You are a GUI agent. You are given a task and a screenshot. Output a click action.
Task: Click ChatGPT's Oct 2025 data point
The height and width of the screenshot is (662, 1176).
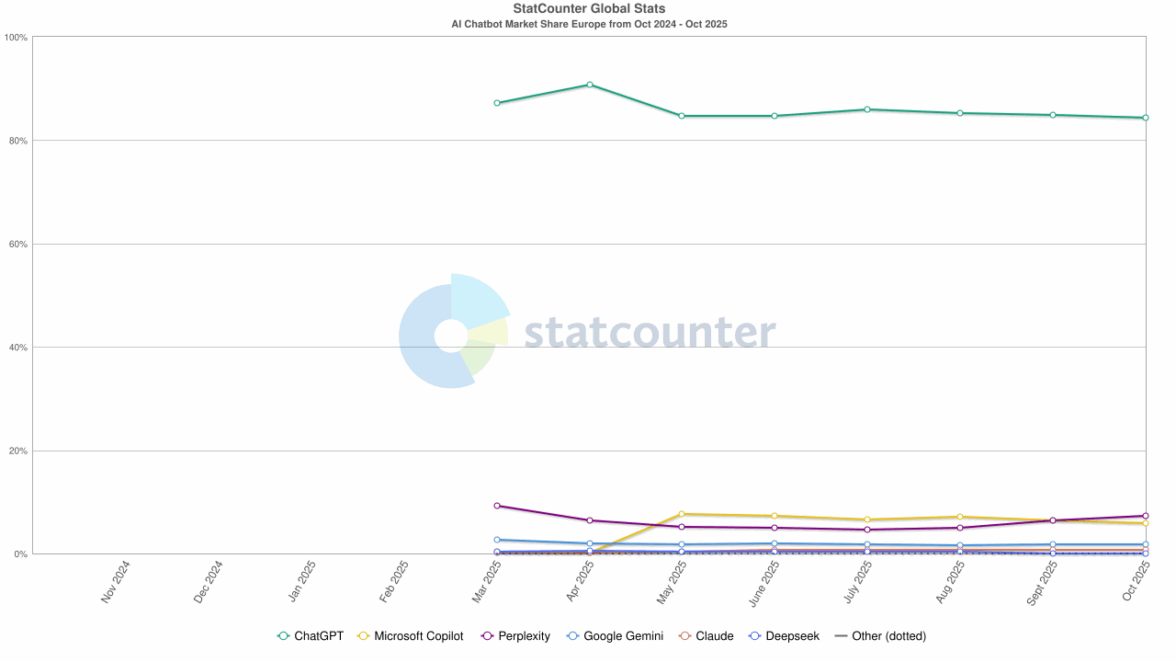[1145, 118]
